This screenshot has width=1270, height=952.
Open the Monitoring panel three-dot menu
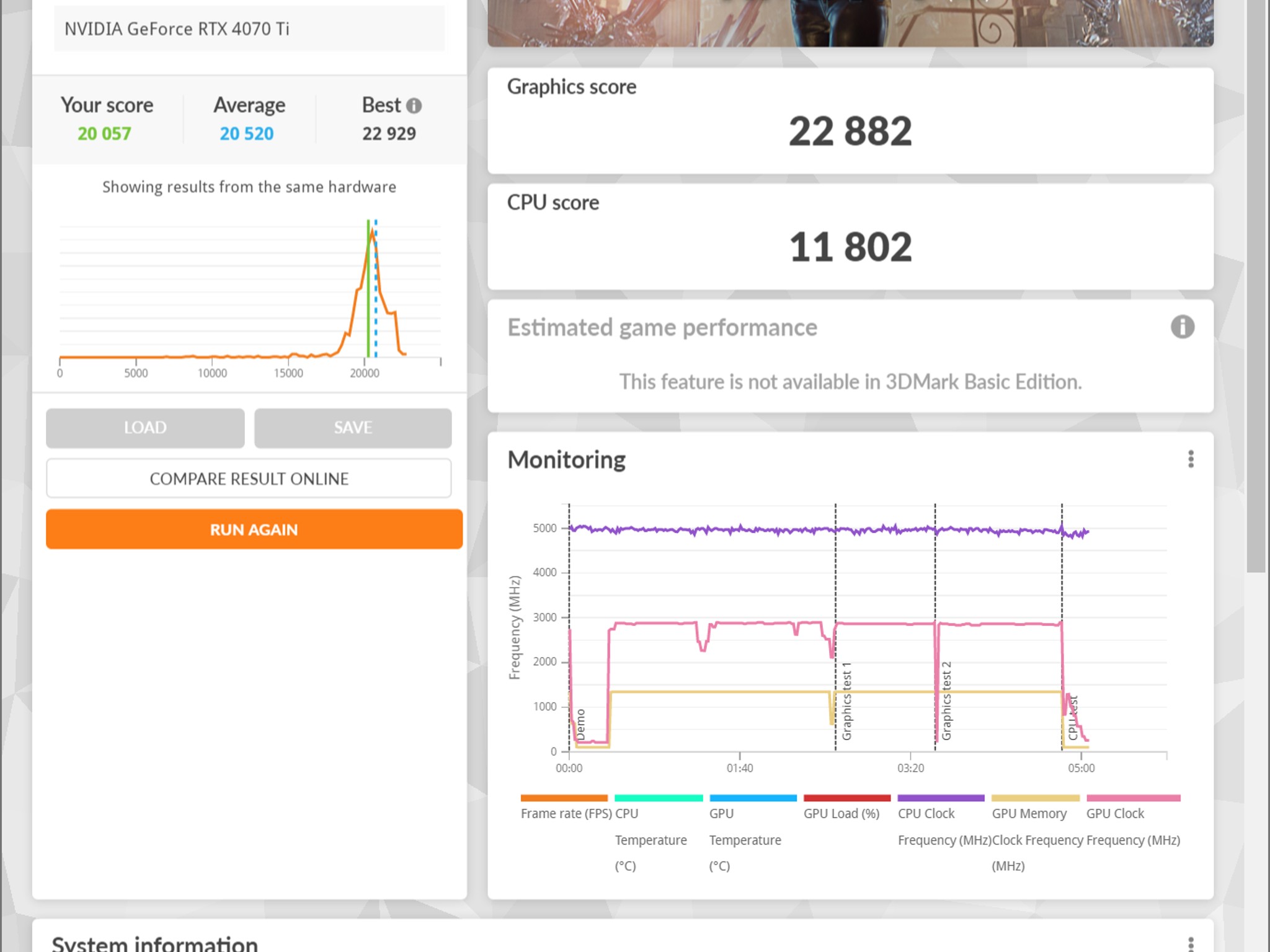[1191, 459]
